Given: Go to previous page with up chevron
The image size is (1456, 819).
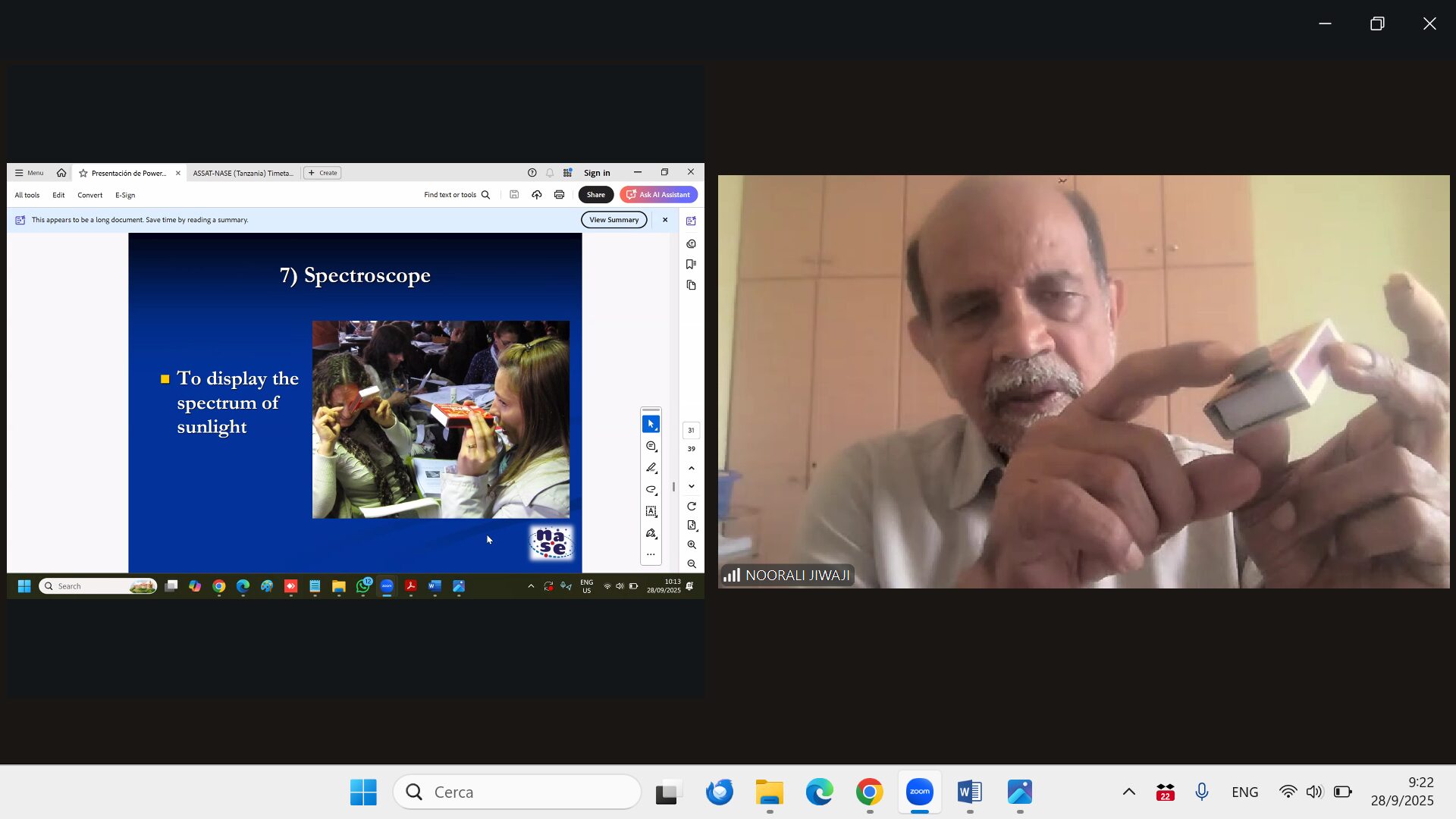Looking at the screenshot, I should pos(691,468).
